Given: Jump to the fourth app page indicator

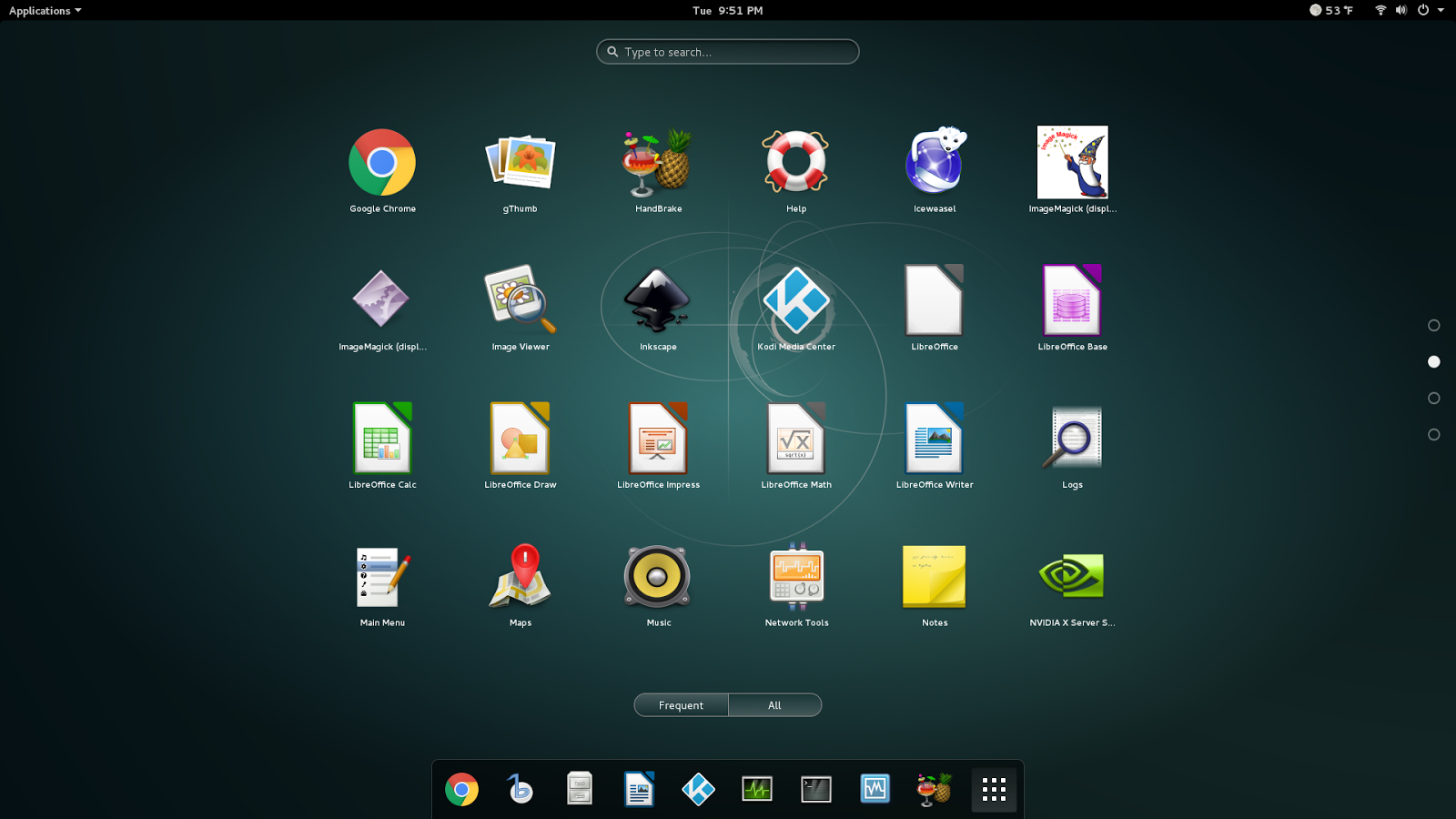Looking at the screenshot, I should tap(1434, 435).
